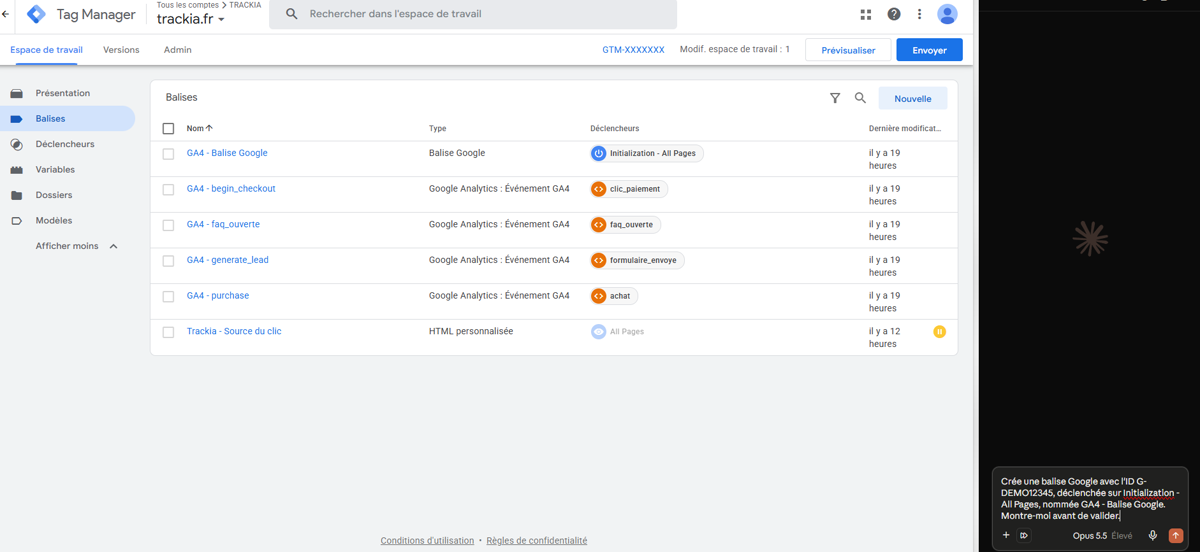The width and height of the screenshot is (1200, 552).
Task: Click the fast-forward mode icon in chat input
Action: (1024, 536)
